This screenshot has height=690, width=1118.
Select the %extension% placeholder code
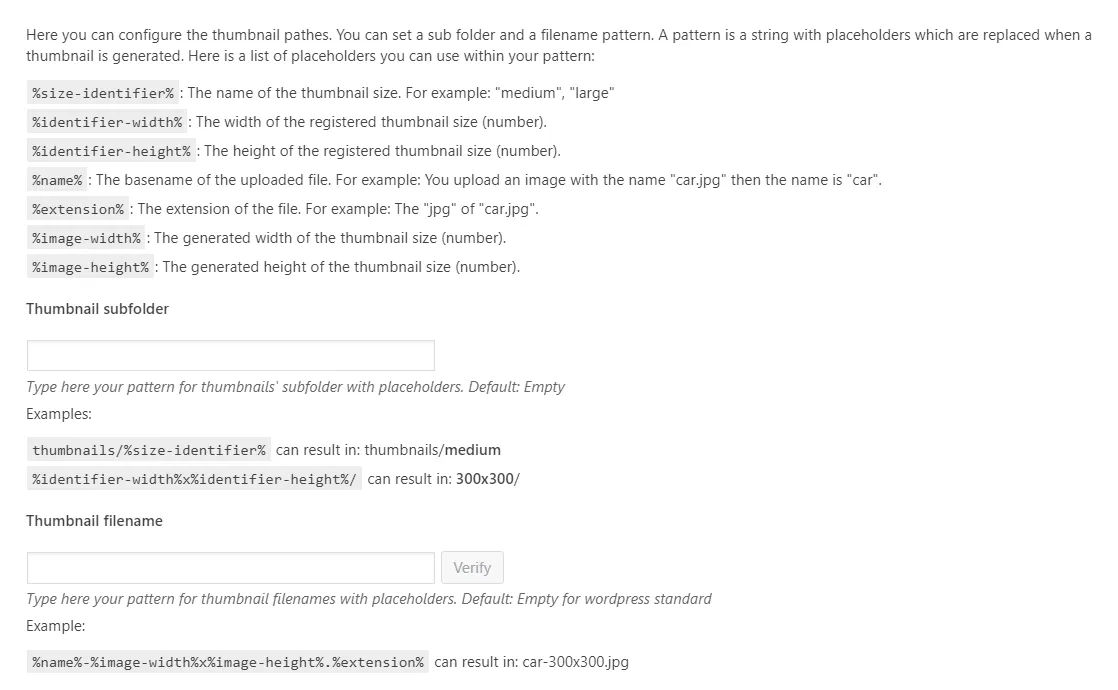[77, 208]
